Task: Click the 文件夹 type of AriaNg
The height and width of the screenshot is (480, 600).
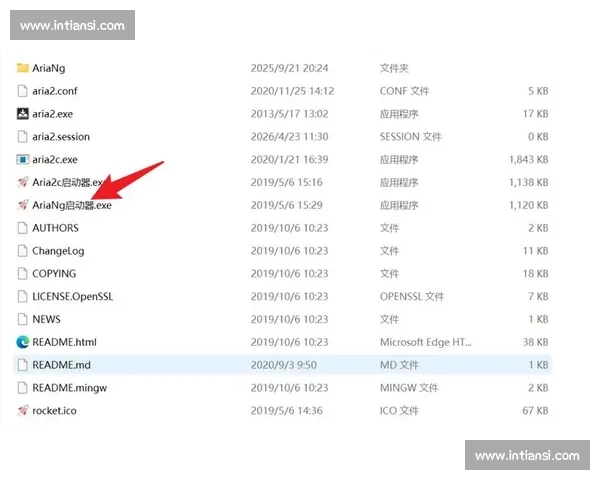Action: [394, 69]
